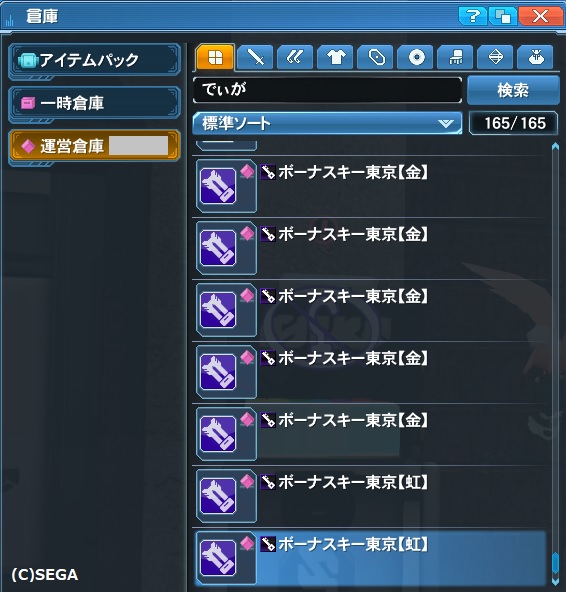The image size is (566, 592).
Task: Open the disc icon category tab
Action: click(415, 57)
